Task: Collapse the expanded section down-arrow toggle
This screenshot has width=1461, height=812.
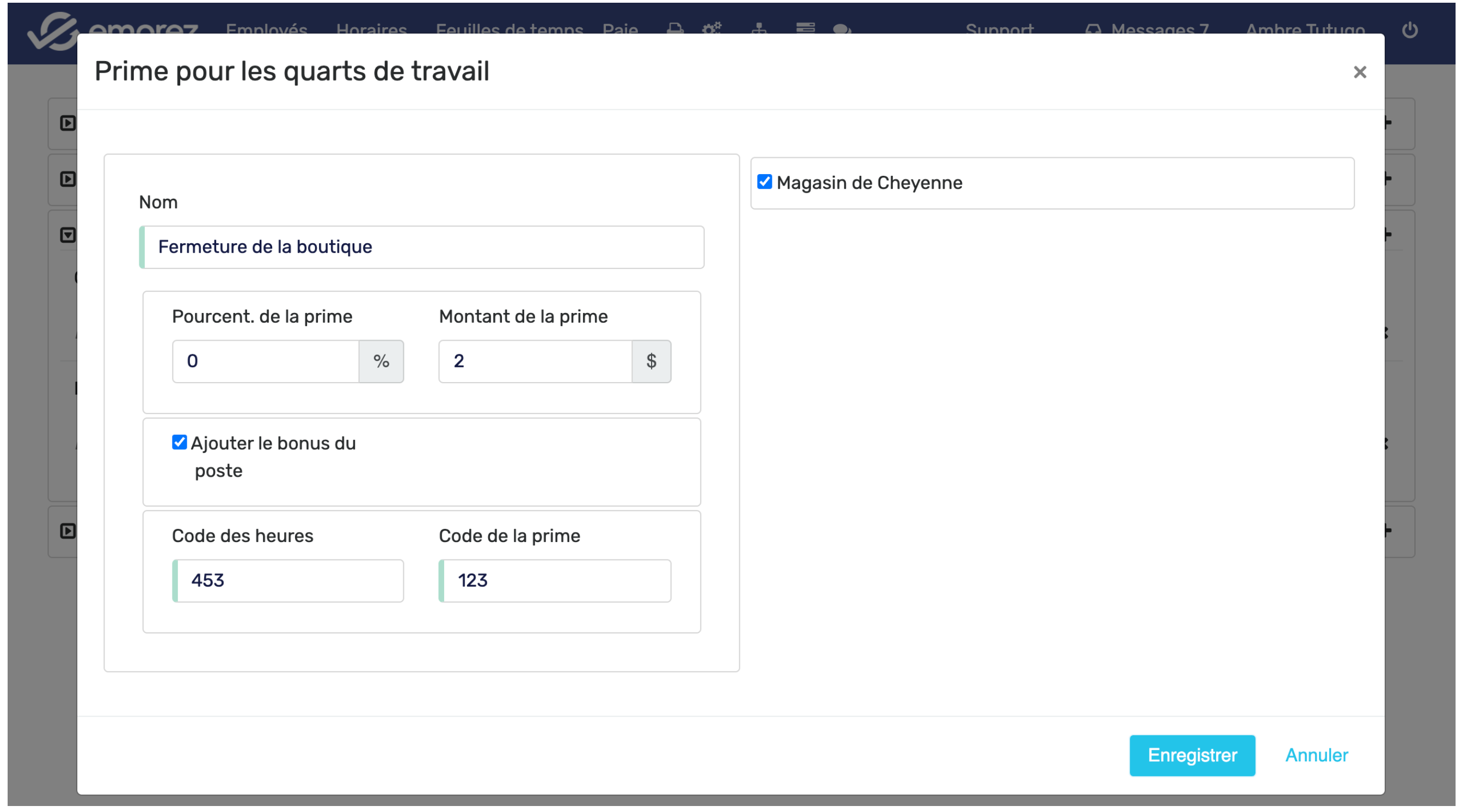Action: [68, 235]
